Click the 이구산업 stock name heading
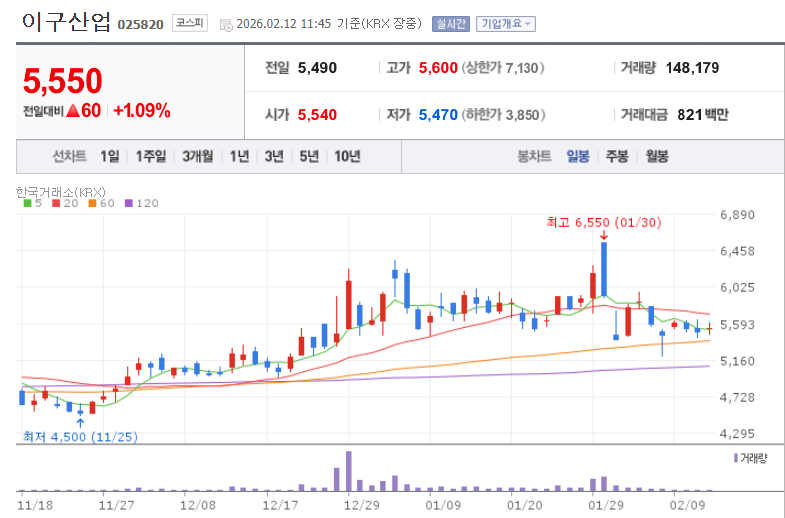785x518 pixels. 66,22
